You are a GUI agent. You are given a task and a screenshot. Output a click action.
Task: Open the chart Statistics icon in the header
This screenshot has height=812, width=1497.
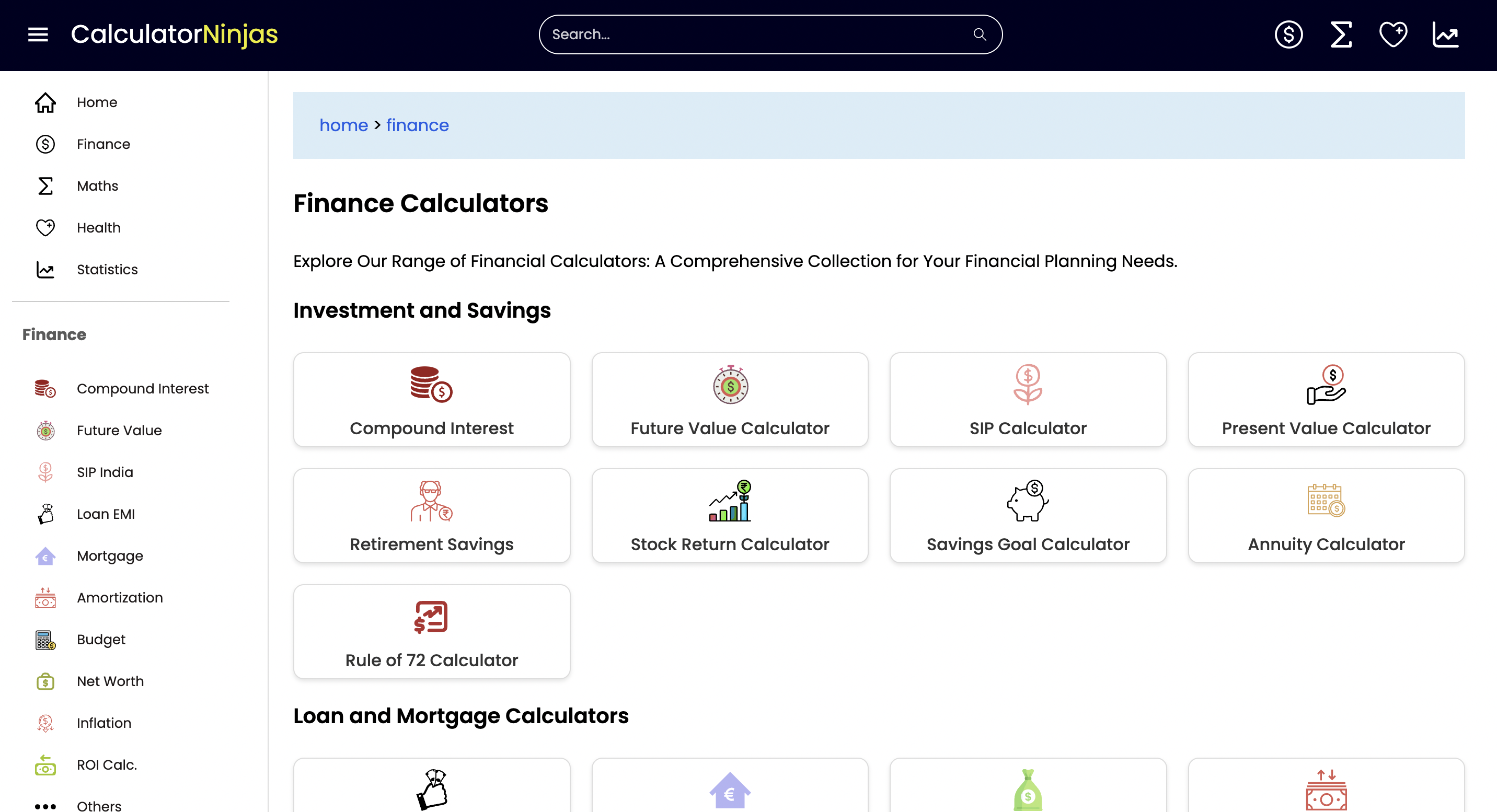[1445, 35]
